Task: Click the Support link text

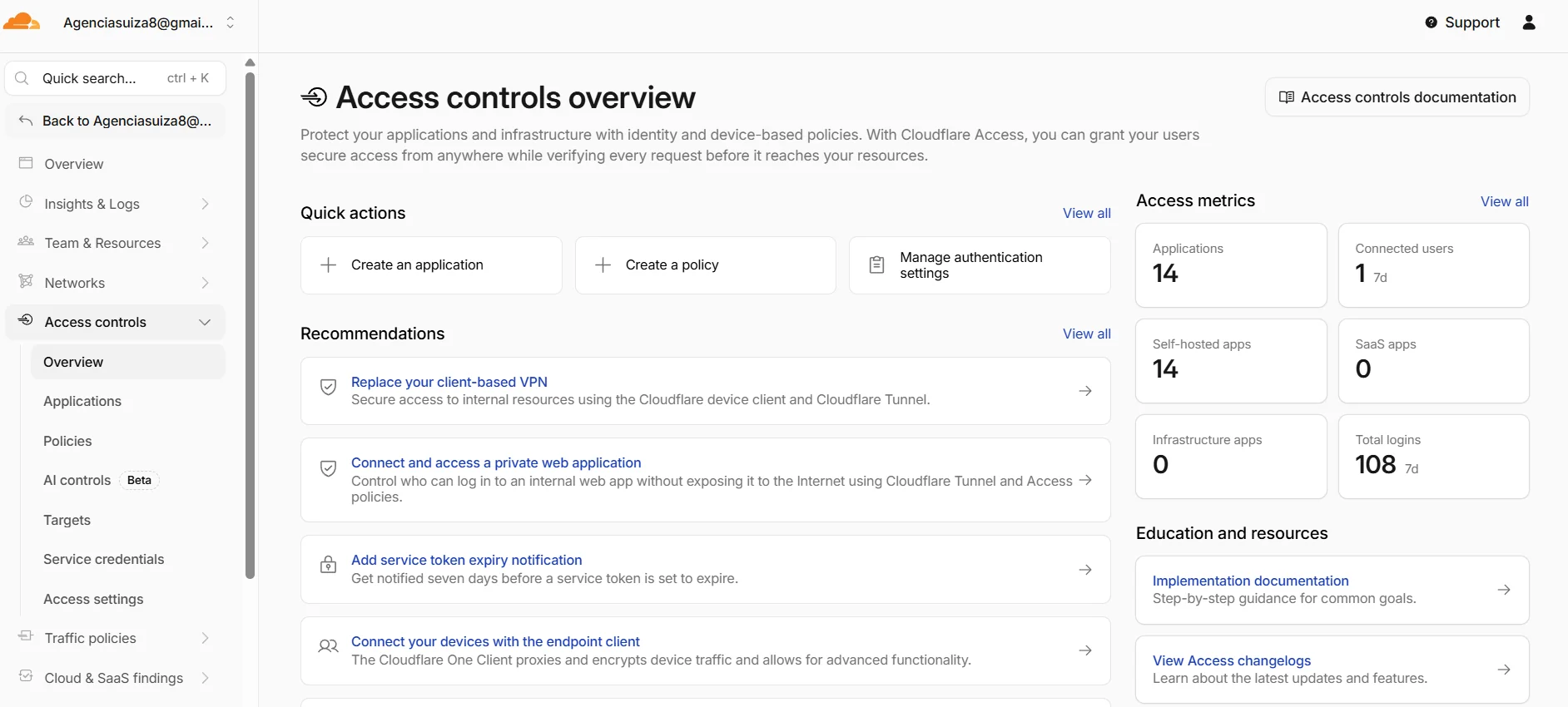Action: [x=1472, y=22]
